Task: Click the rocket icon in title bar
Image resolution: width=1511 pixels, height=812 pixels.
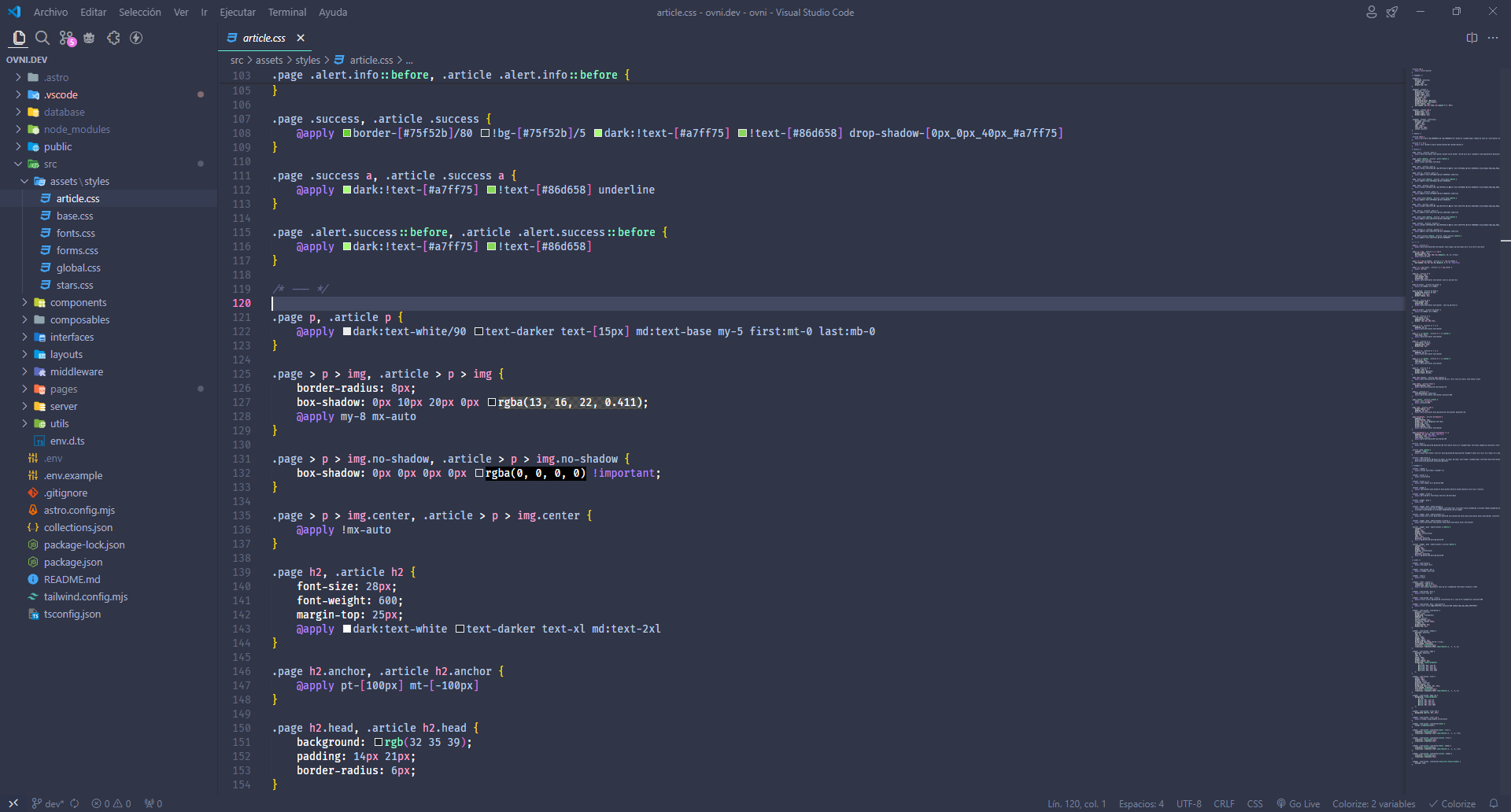Action: (x=1392, y=12)
